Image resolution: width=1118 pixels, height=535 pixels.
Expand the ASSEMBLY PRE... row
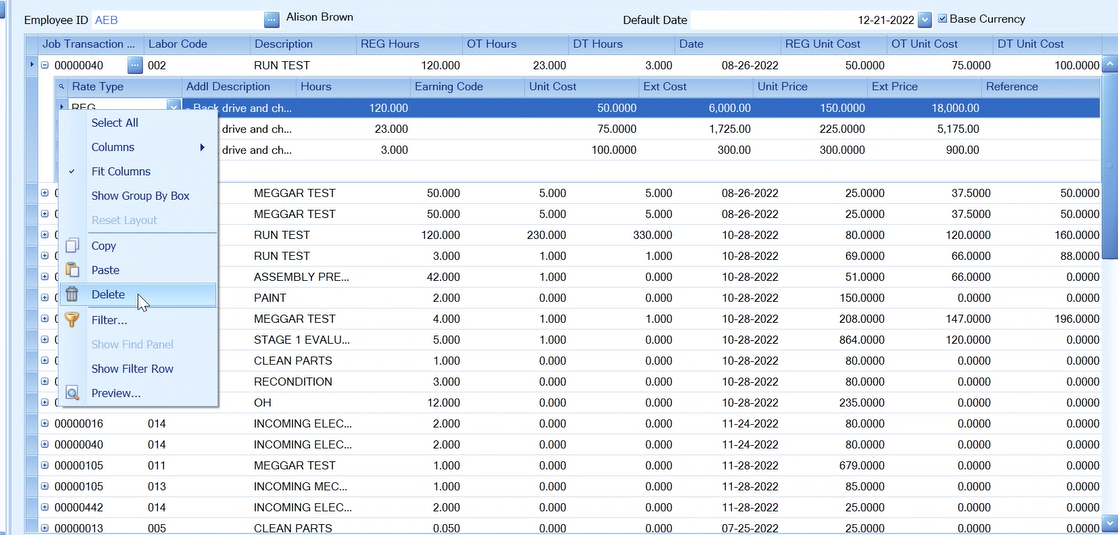click(44, 277)
